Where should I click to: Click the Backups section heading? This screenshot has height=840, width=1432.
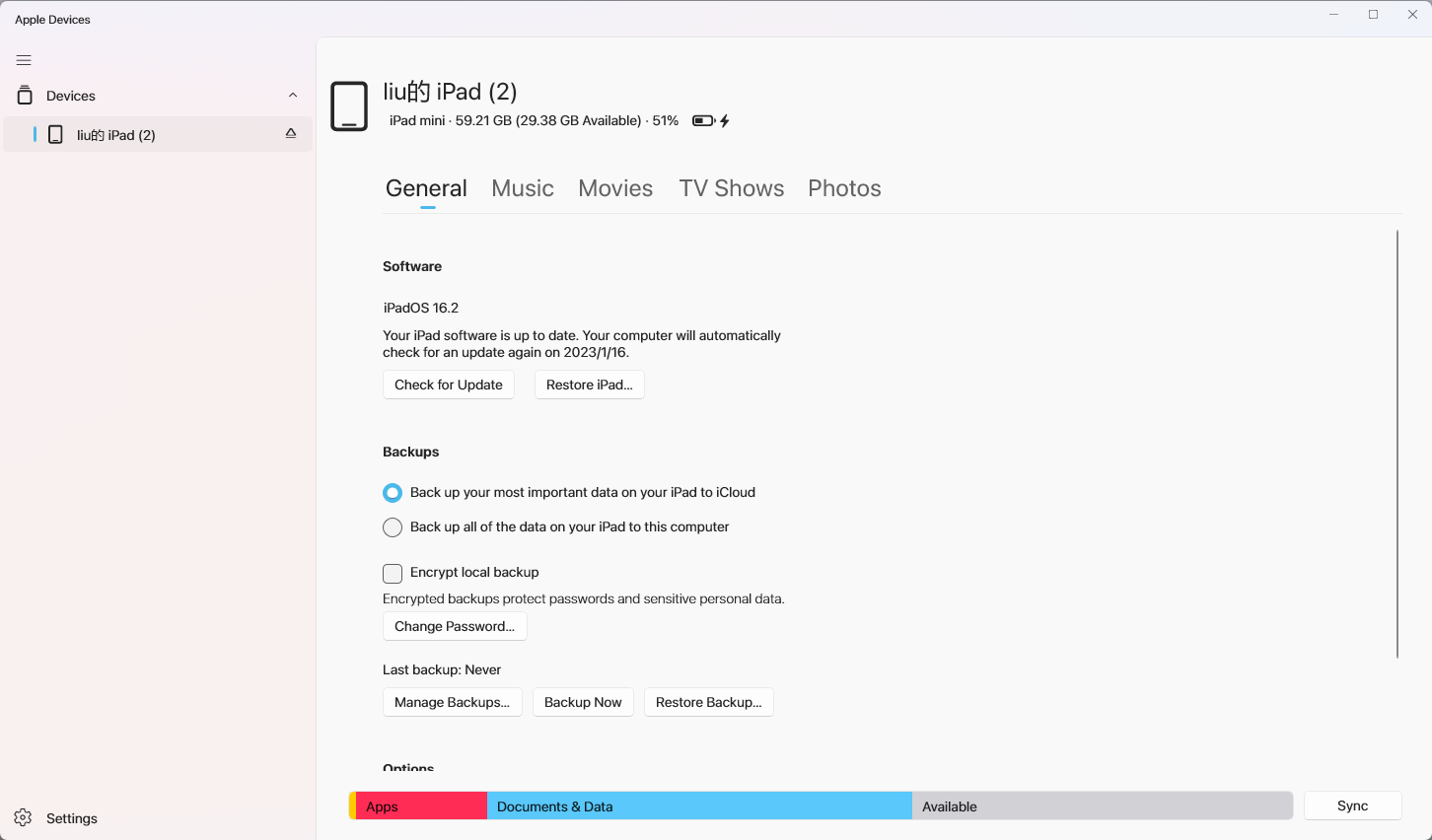(x=411, y=452)
